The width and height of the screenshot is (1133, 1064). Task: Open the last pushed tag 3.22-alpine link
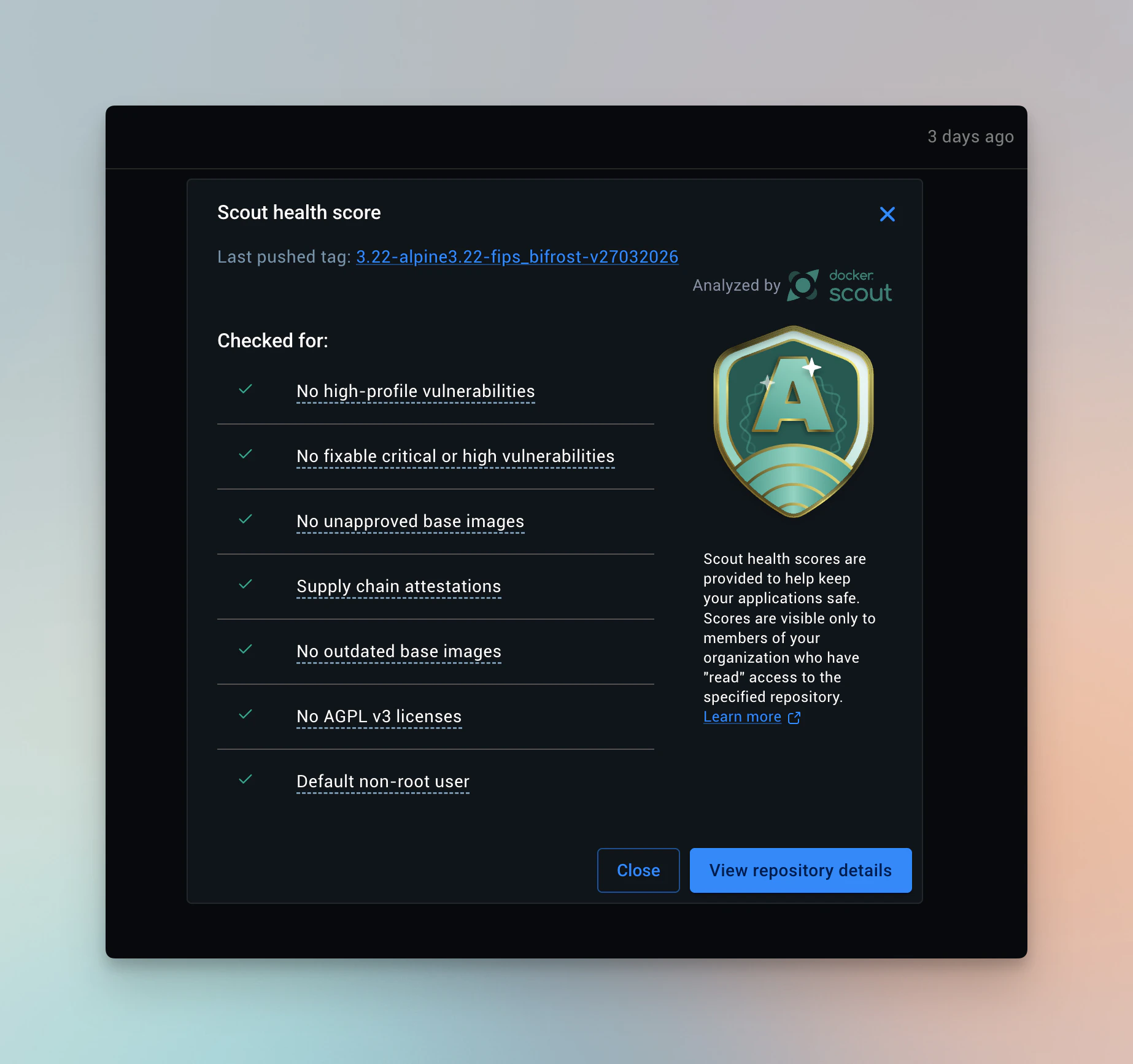coord(517,256)
